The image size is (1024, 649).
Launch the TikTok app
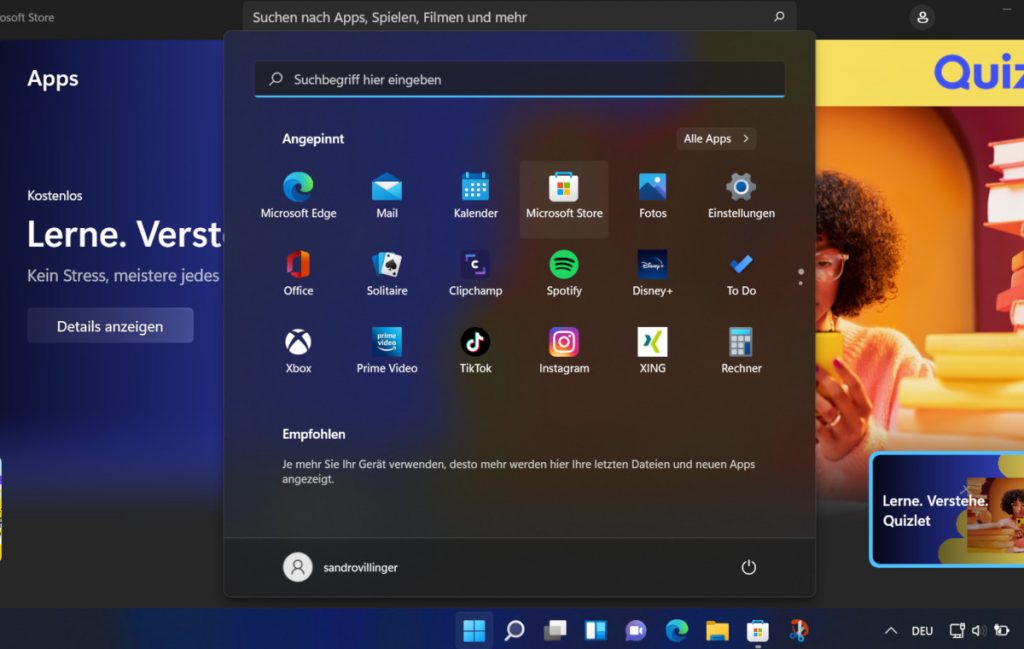pyautogui.click(x=475, y=351)
